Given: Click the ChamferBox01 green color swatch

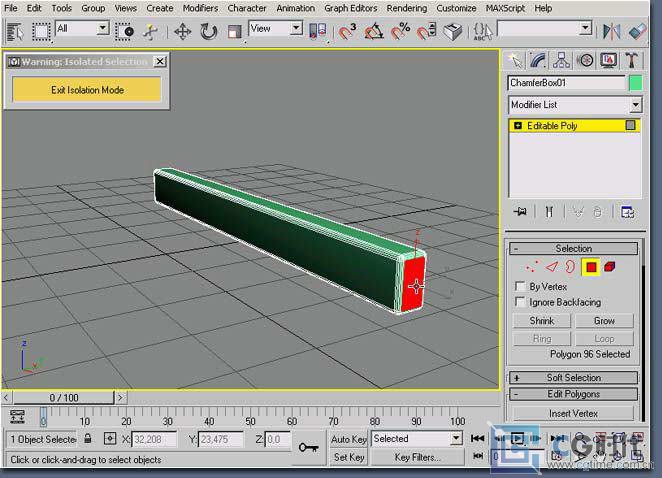Looking at the screenshot, I should (x=635, y=83).
